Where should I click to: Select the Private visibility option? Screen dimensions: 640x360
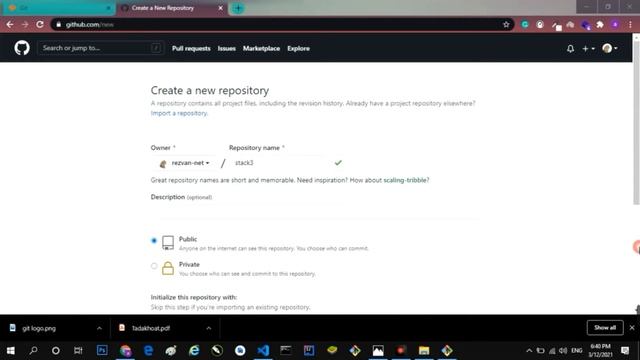point(154,266)
